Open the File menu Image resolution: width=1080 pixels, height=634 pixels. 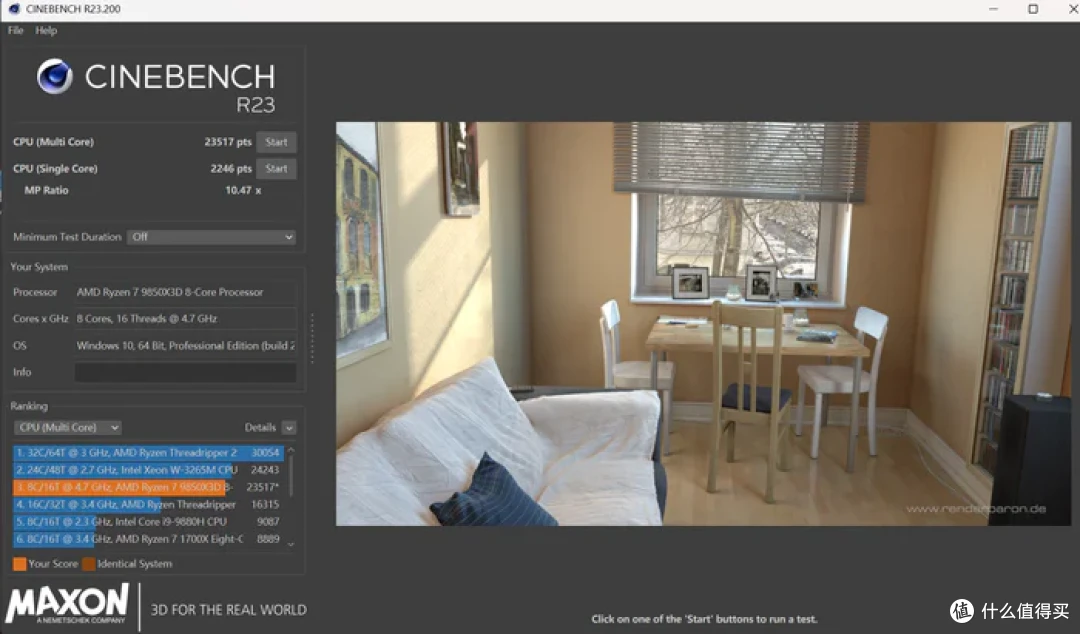point(15,30)
